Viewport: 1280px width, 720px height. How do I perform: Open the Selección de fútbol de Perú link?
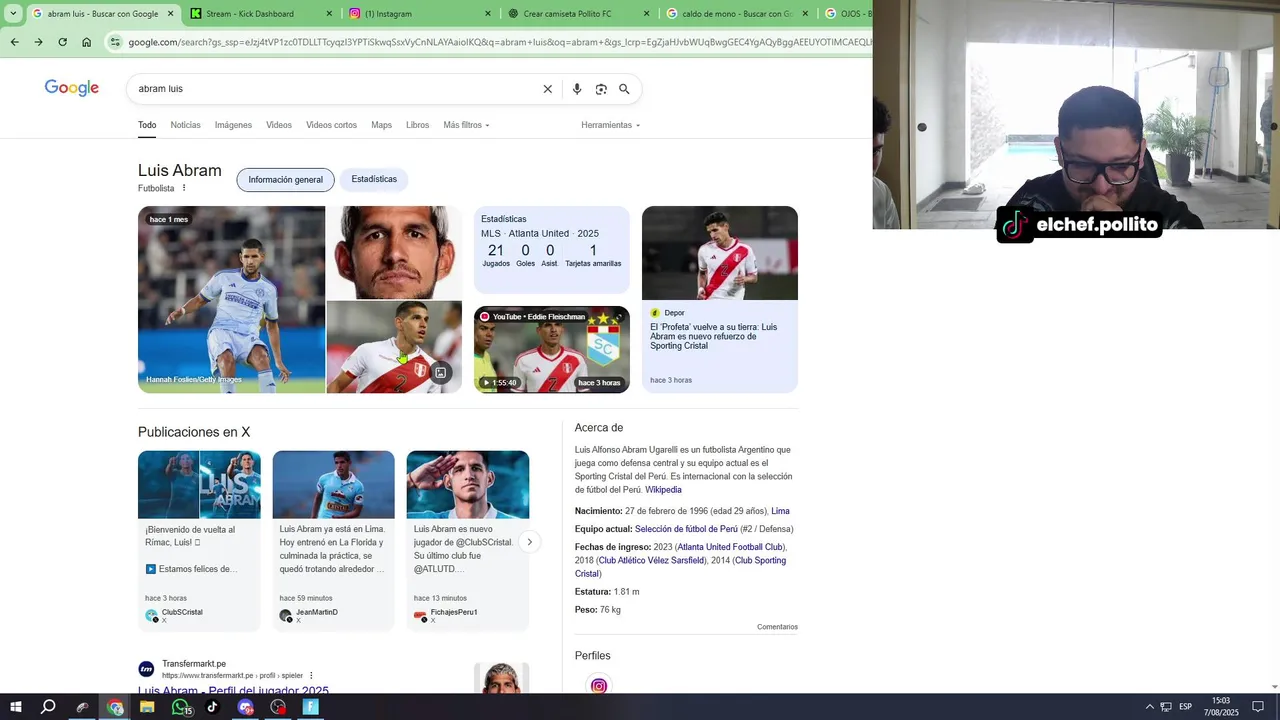[x=686, y=529]
